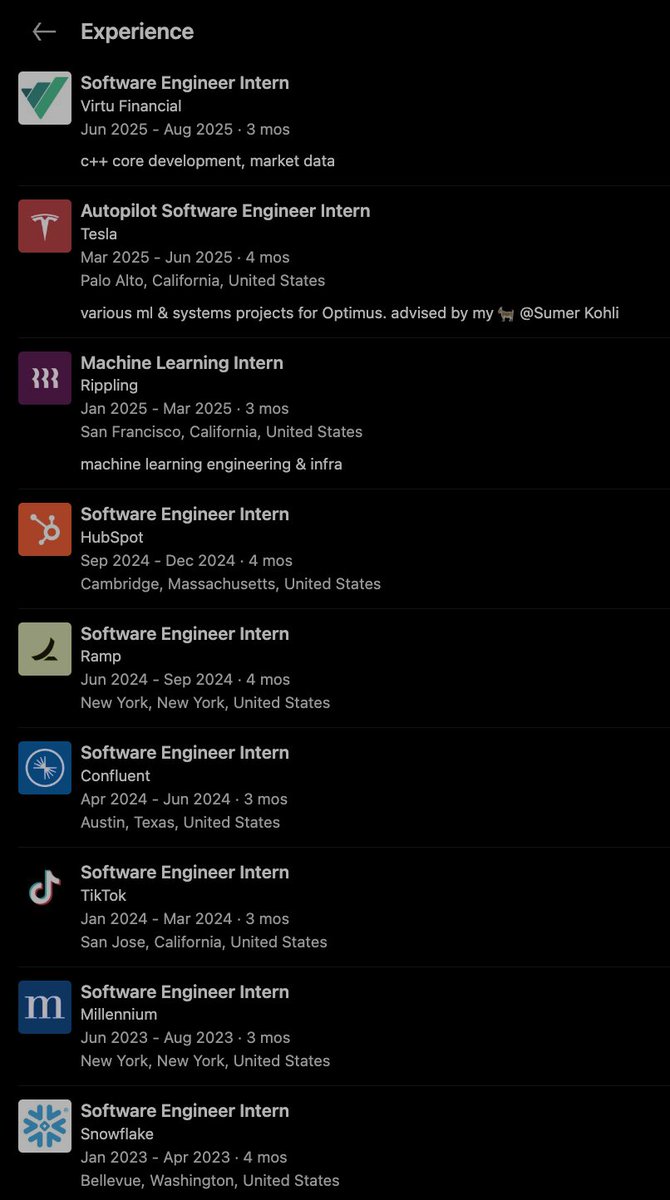This screenshot has width=670, height=1200.
Task: Click the Bellevue, Washington location
Action: [210, 1180]
